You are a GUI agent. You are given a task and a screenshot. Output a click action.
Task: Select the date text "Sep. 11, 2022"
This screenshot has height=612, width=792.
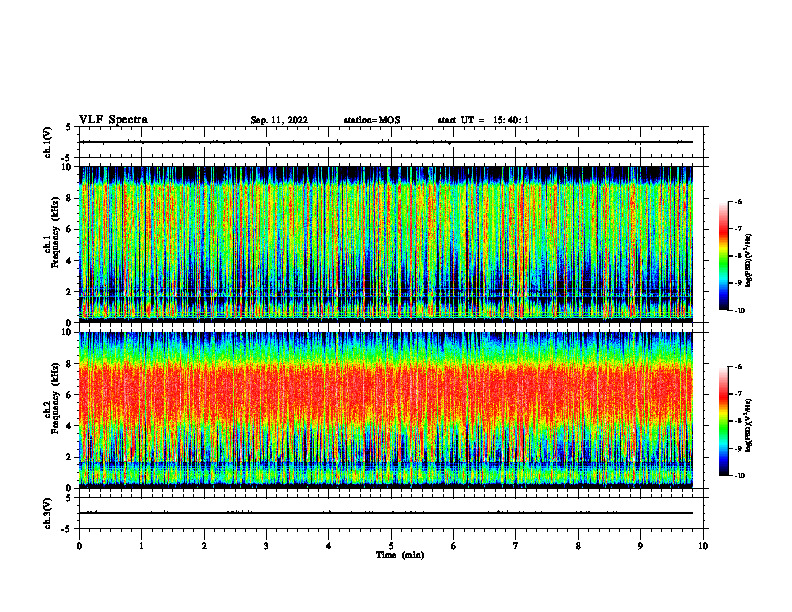pos(279,120)
